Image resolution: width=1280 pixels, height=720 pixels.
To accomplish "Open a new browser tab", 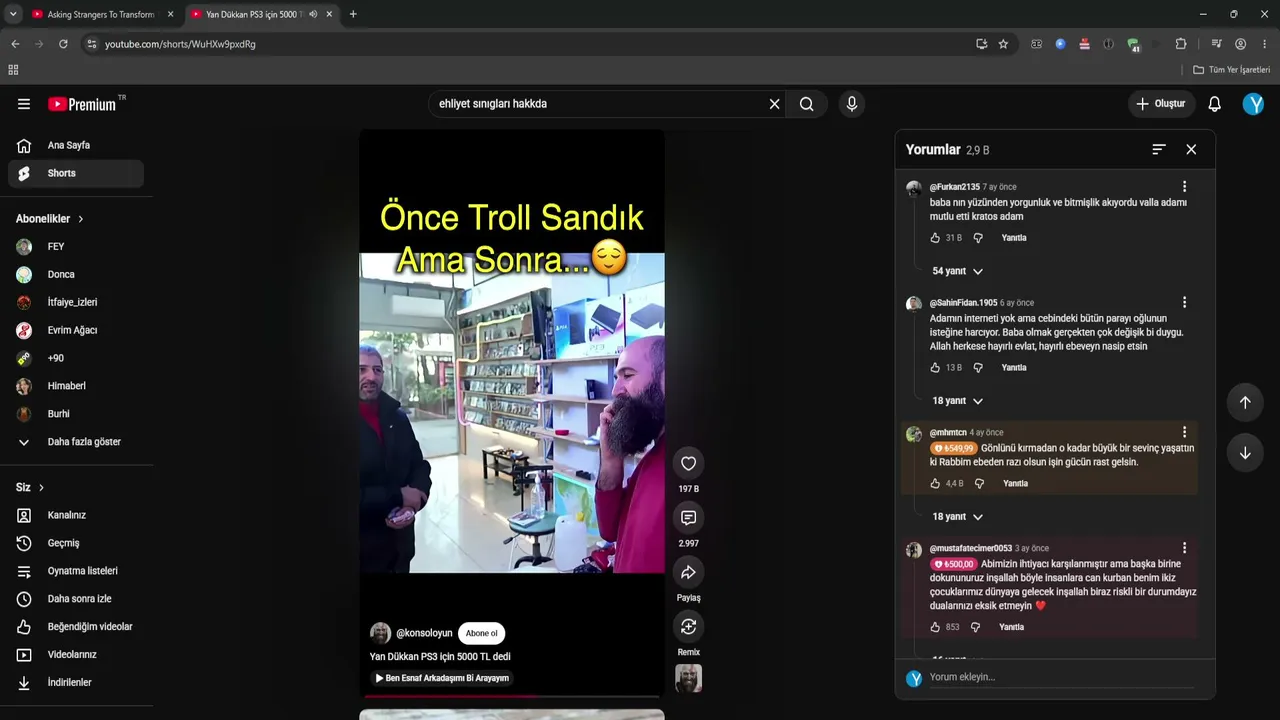I will click(x=353, y=14).
